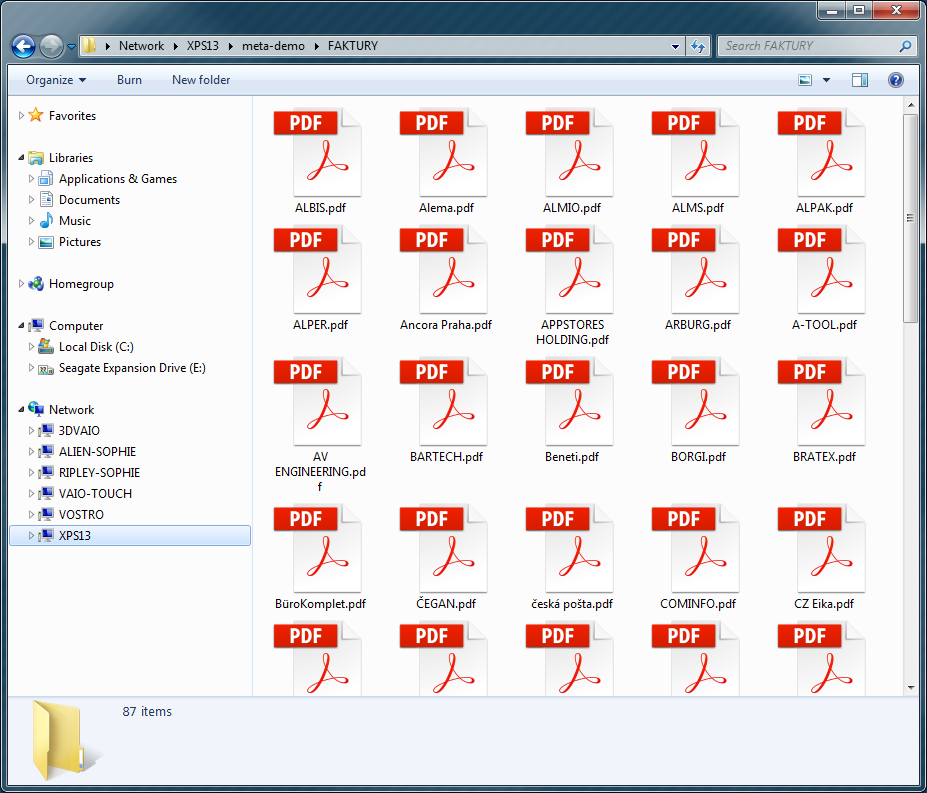Image resolution: width=927 pixels, height=793 pixels.
Task: Select the česká pošta.pdf file icon
Action: point(570,548)
